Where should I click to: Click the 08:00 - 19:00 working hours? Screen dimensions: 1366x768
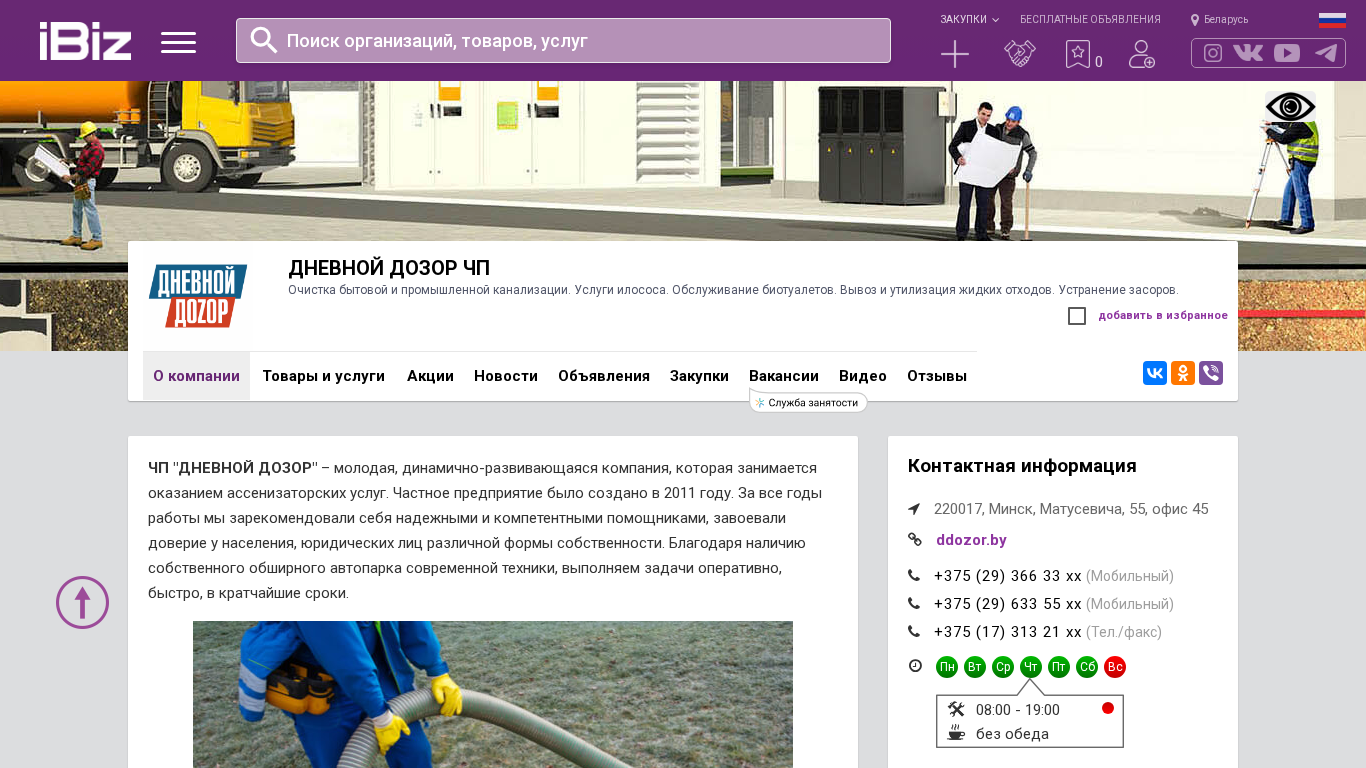(x=1018, y=710)
